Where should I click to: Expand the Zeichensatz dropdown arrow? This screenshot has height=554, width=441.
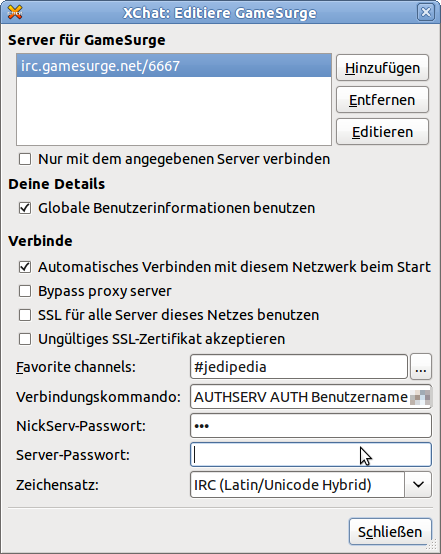[418, 484]
